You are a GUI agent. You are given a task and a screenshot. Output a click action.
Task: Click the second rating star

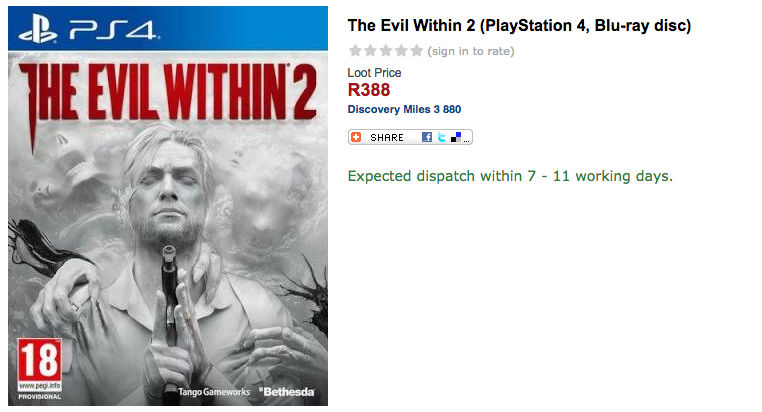coord(370,50)
